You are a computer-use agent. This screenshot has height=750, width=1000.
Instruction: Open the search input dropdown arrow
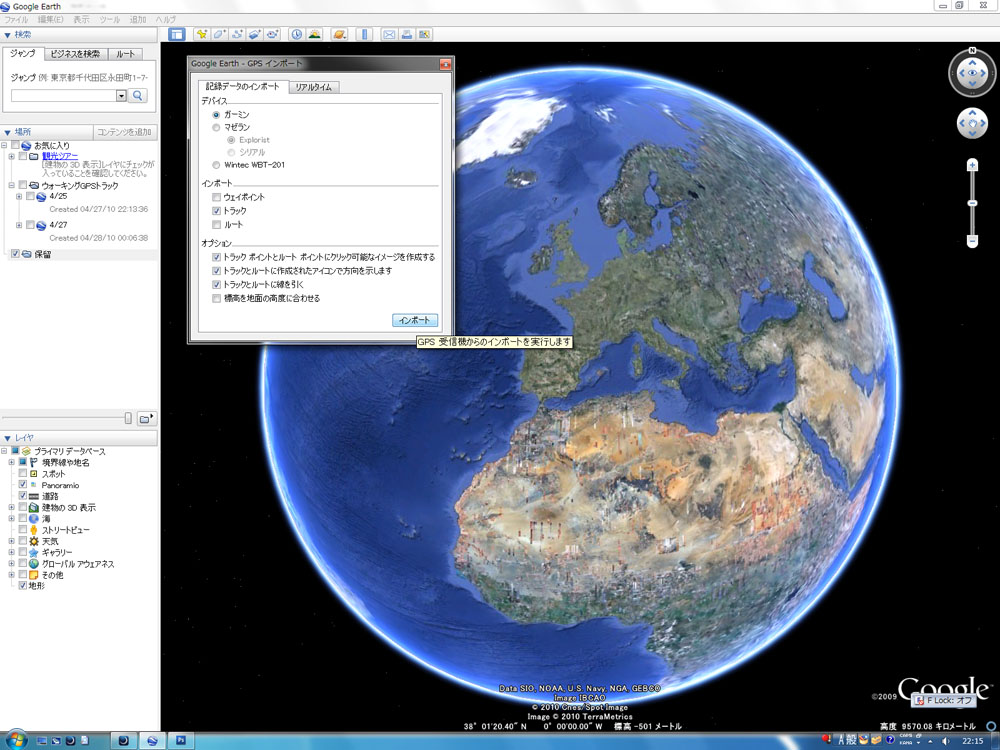click(121, 96)
